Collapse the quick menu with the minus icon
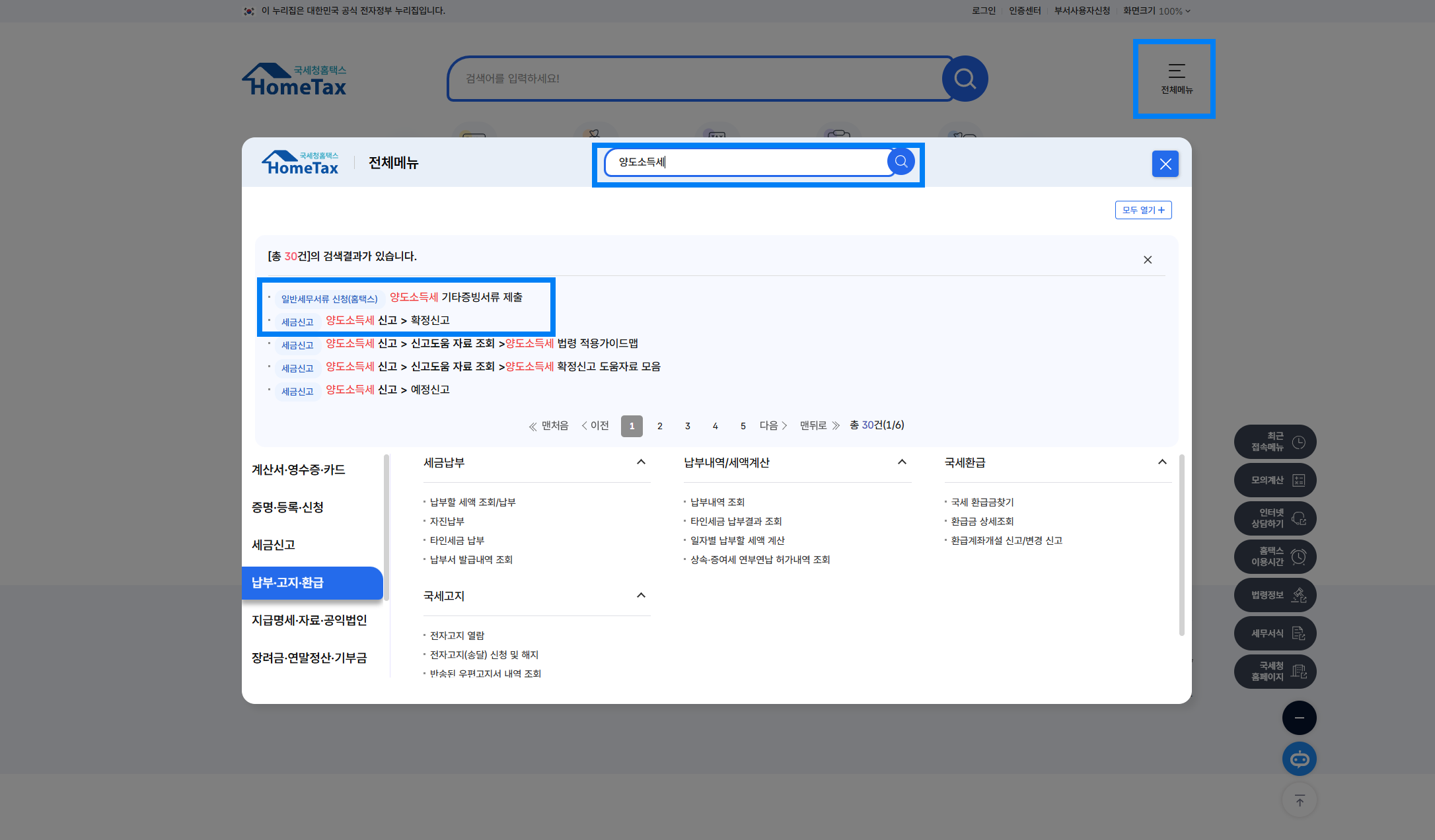Image resolution: width=1435 pixels, height=840 pixels. [x=1299, y=718]
